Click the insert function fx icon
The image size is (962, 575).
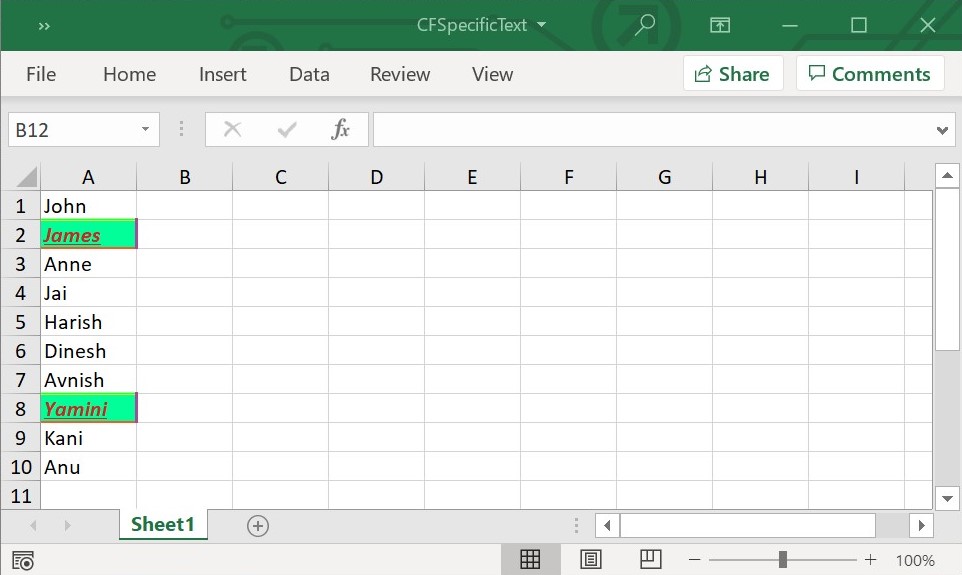340,129
